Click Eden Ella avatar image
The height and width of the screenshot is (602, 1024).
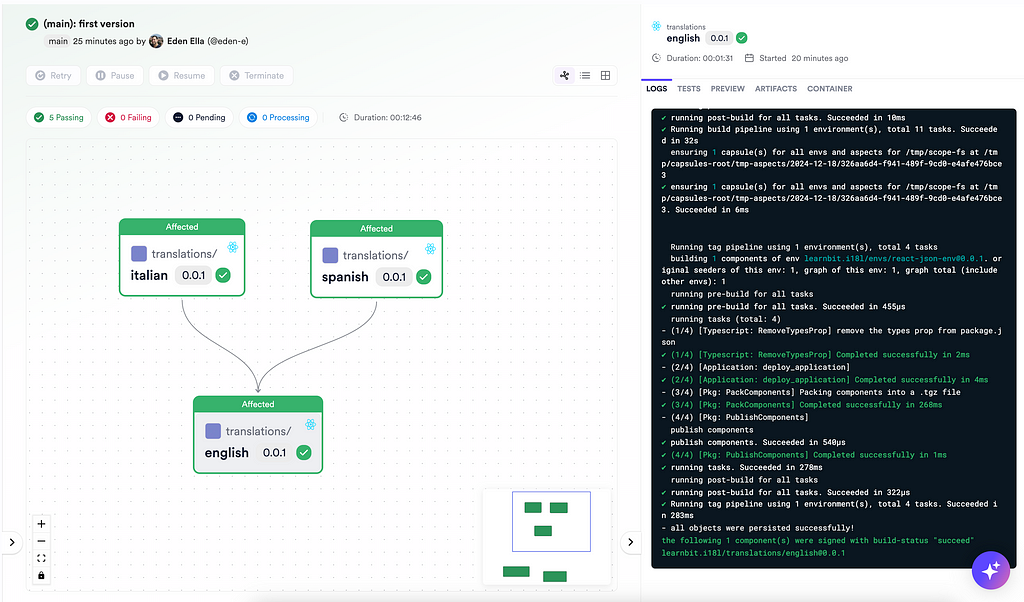[x=156, y=41]
